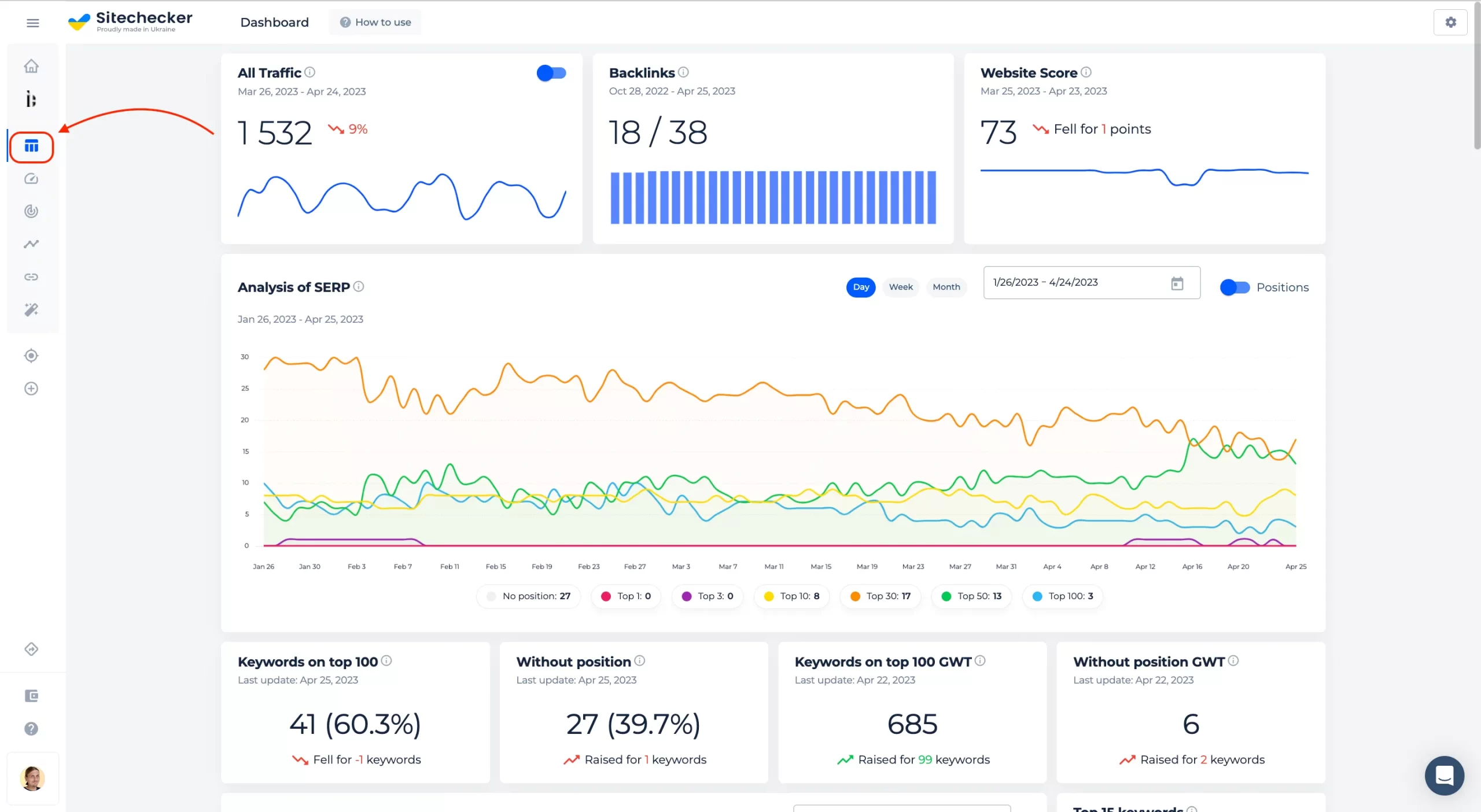Click the 27 (39.7%) without position value

point(633,724)
